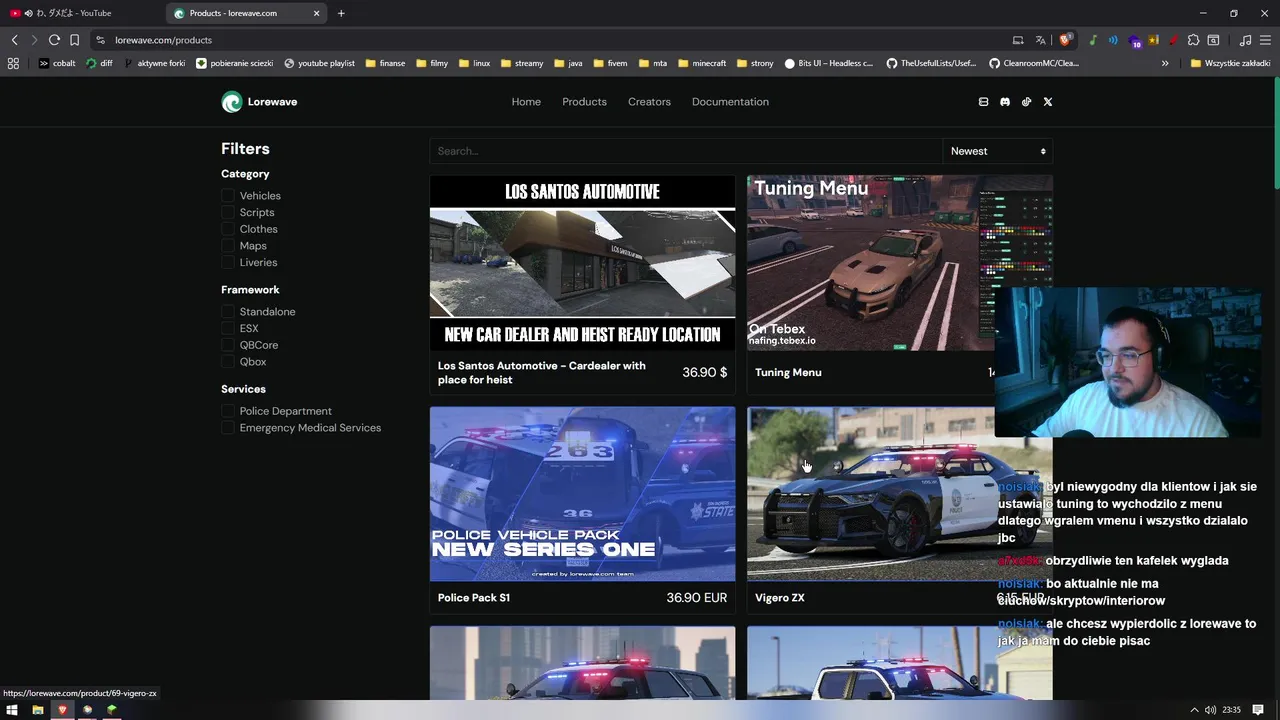Viewport: 1280px width, 720px height.
Task: Open the X social icon in header
Action: tap(1048, 102)
